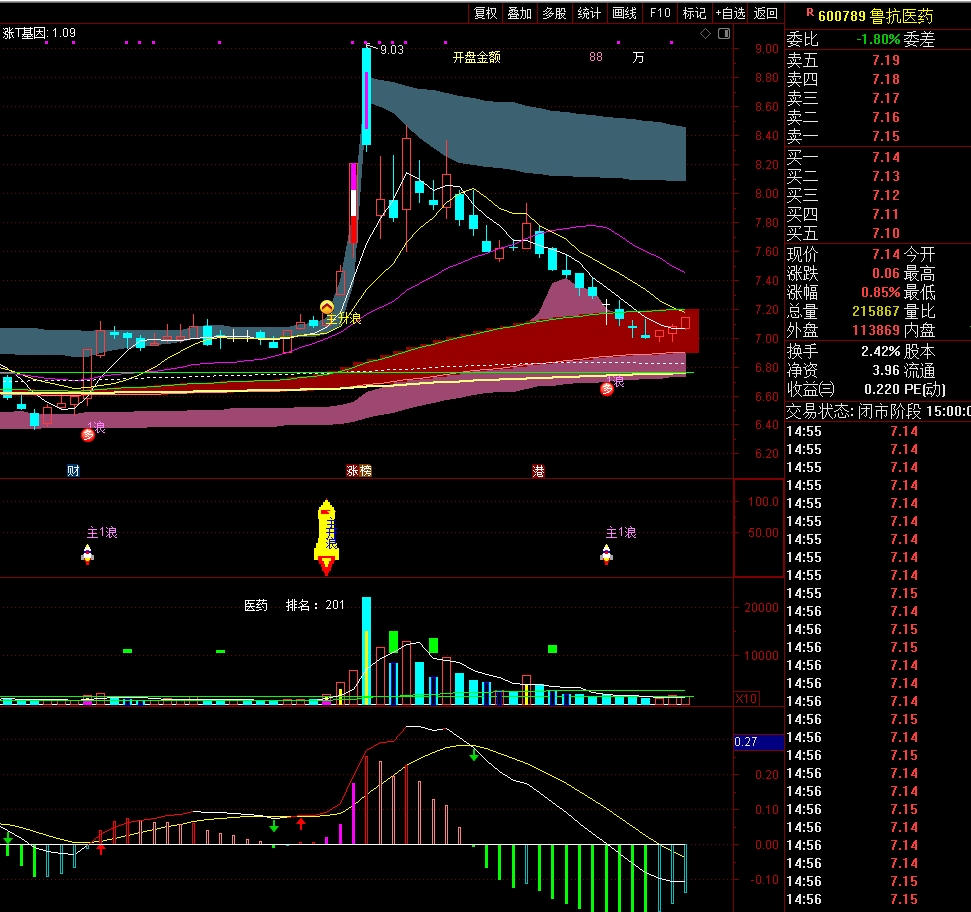Click the first 14:55 tick row
This screenshot has height=912, width=971.
pyautogui.click(x=878, y=432)
